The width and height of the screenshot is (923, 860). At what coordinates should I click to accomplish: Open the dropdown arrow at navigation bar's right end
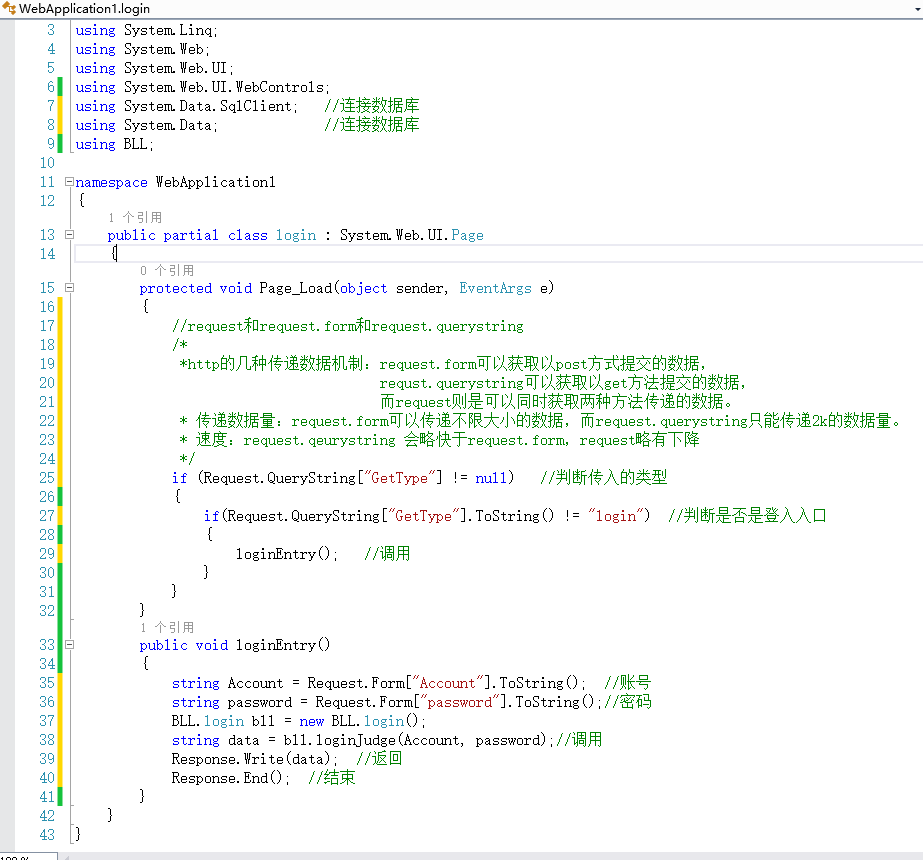pos(917,9)
